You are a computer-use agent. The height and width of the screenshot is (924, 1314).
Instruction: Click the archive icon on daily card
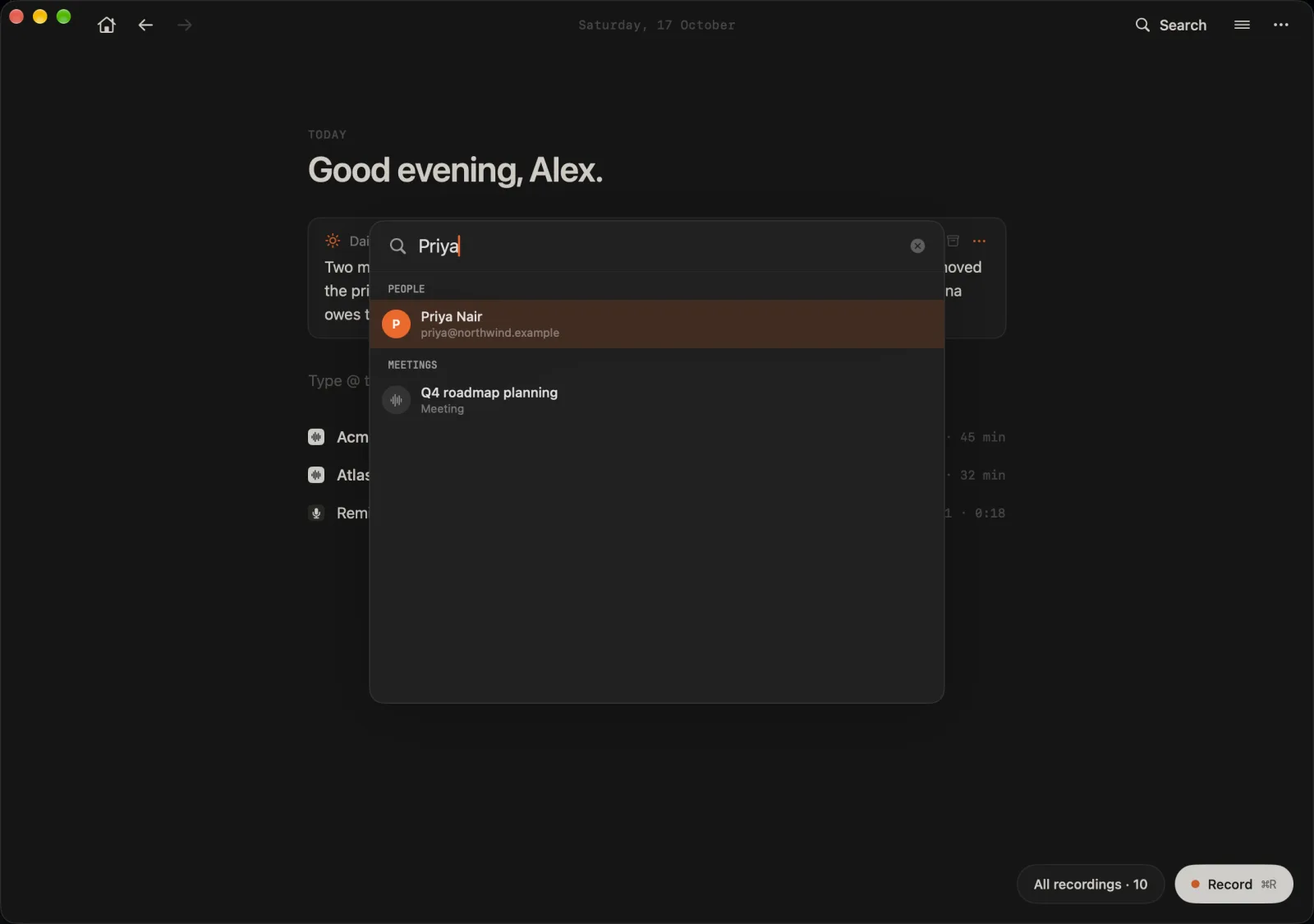[x=953, y=241]
